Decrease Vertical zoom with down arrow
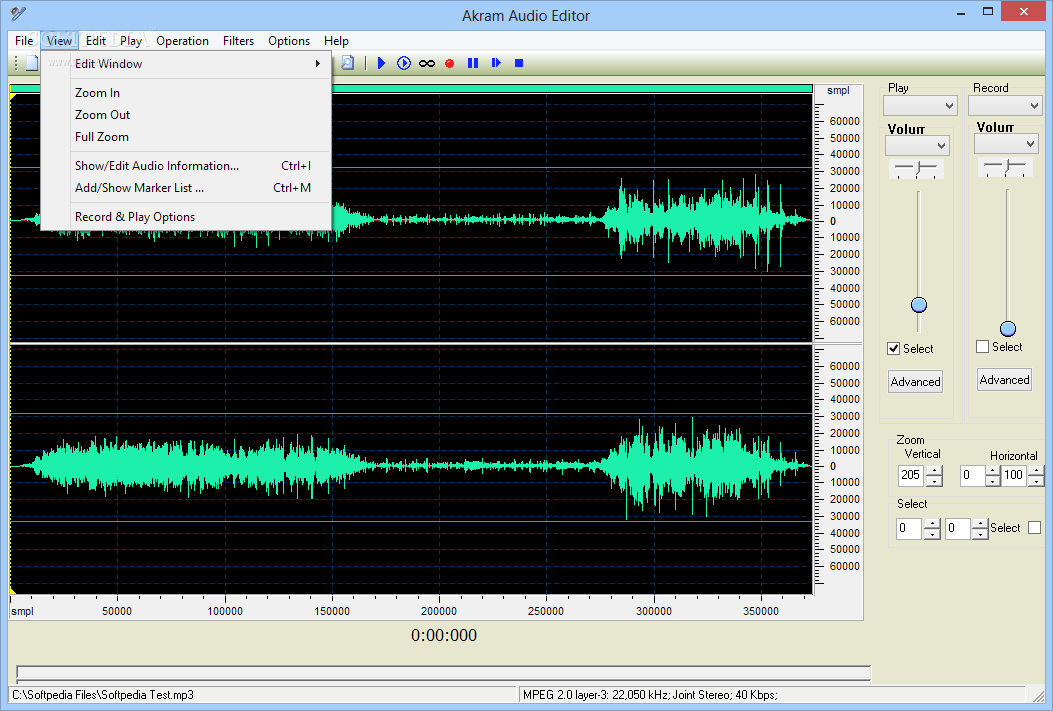This screenshot has height=711, width=1053. pos(934,481)
